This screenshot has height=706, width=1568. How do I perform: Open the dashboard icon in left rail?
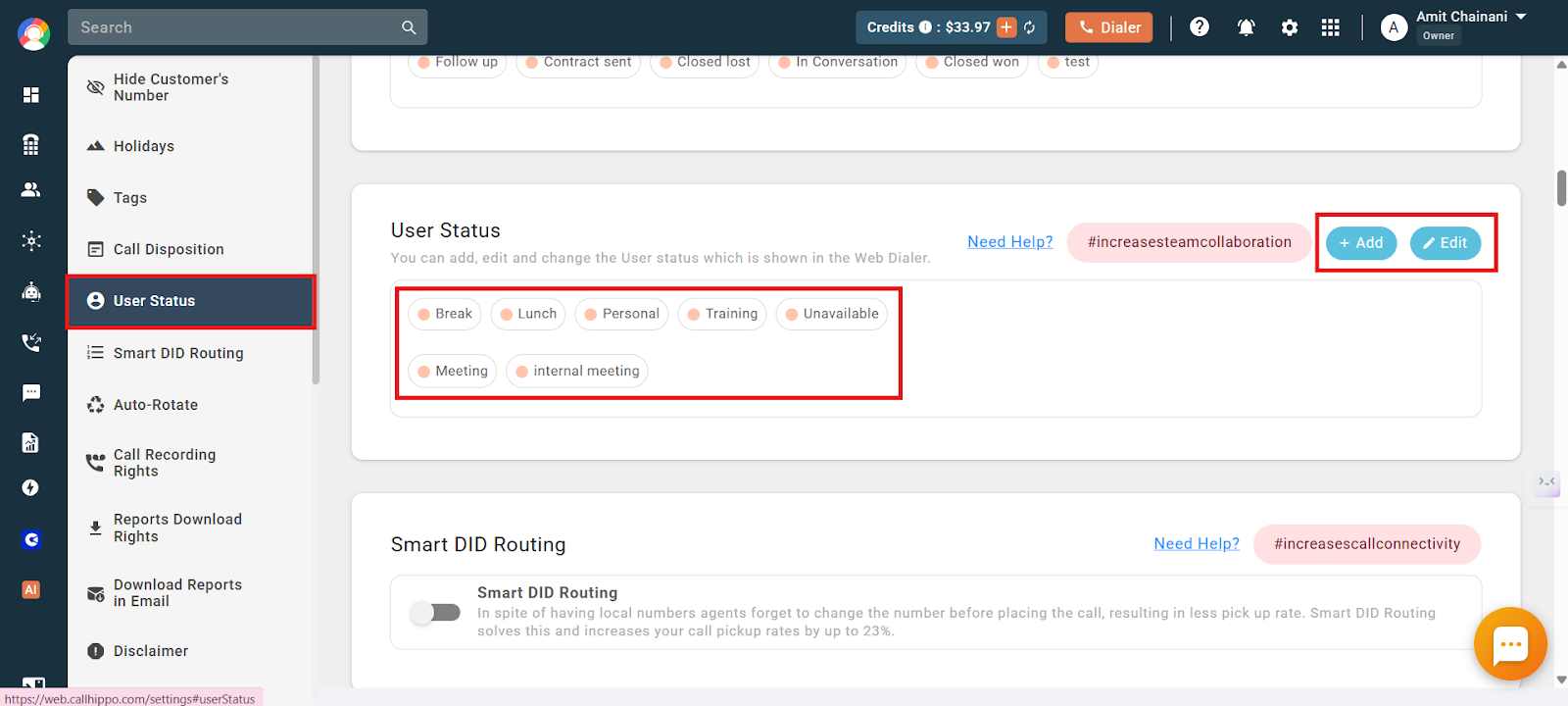click(31, 95)
